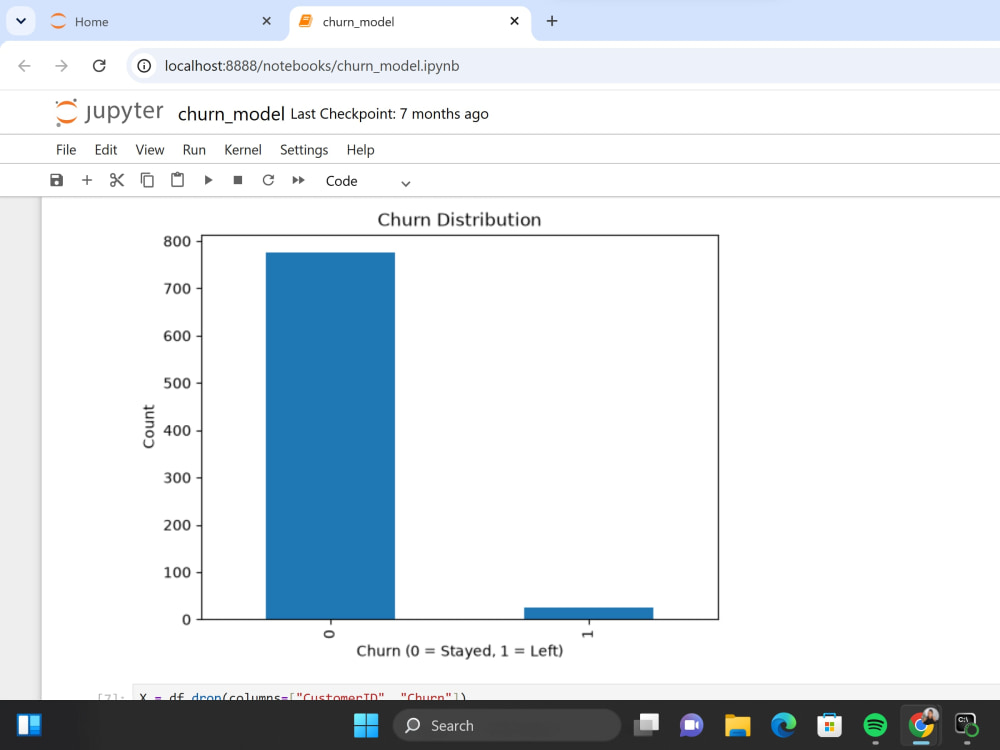Open the File menu
The height and width of the screenshot is (750, 1000).
[66, 150]
